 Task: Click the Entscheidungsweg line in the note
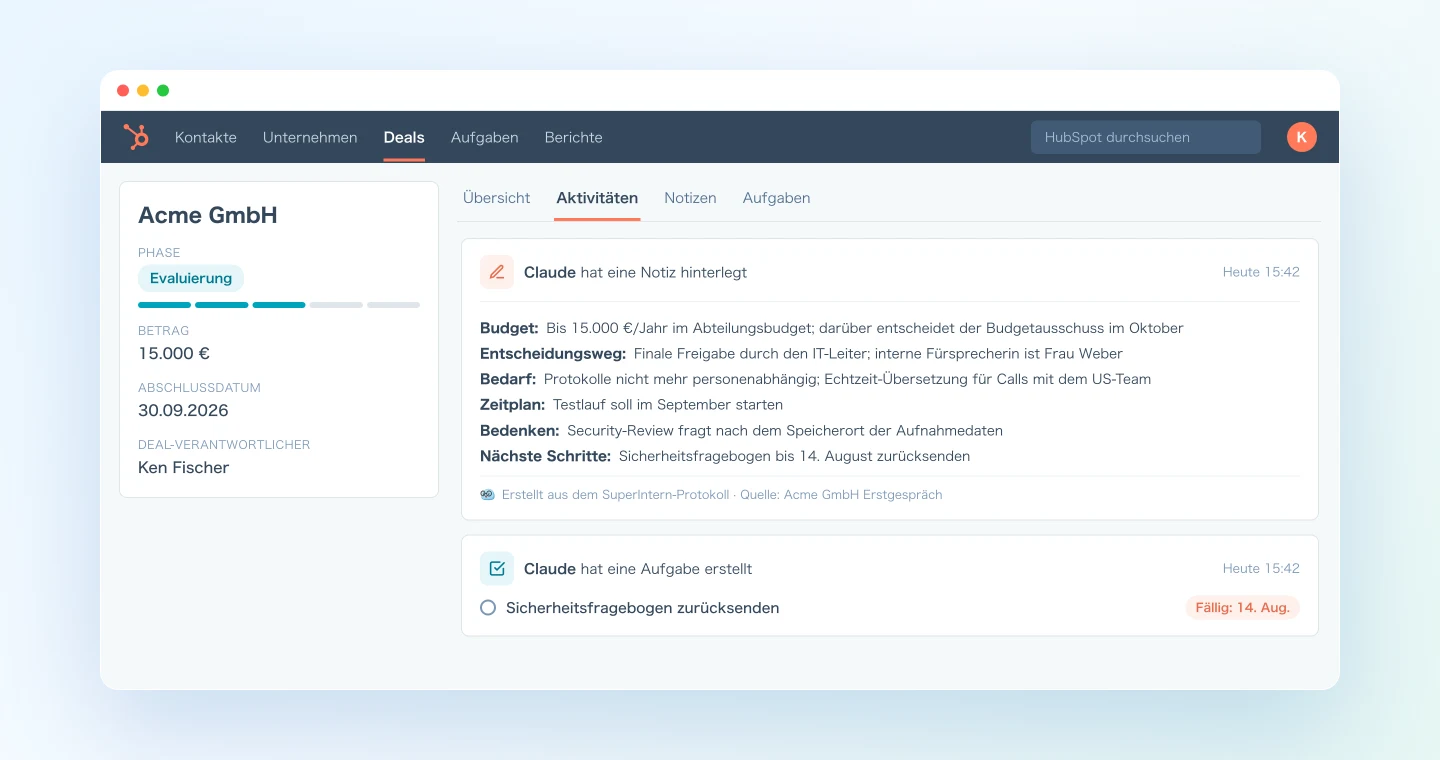click(801, 353)
